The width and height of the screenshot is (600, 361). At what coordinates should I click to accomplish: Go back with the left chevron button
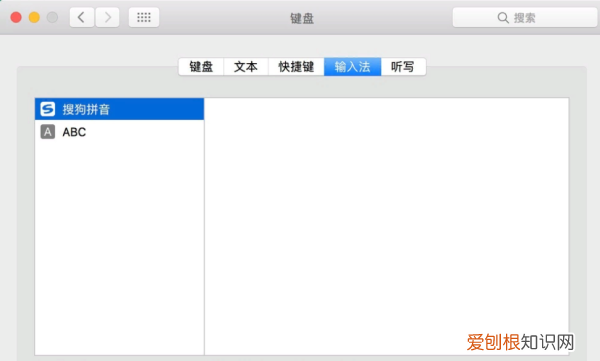[82, 17]
